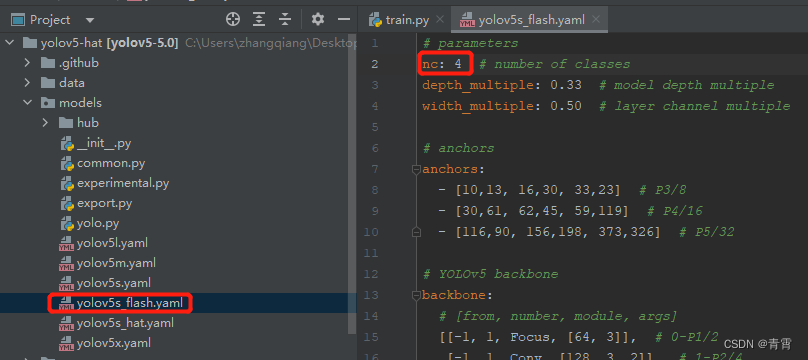Close the yolov5s_flash.yaml tab

(596, 20)
